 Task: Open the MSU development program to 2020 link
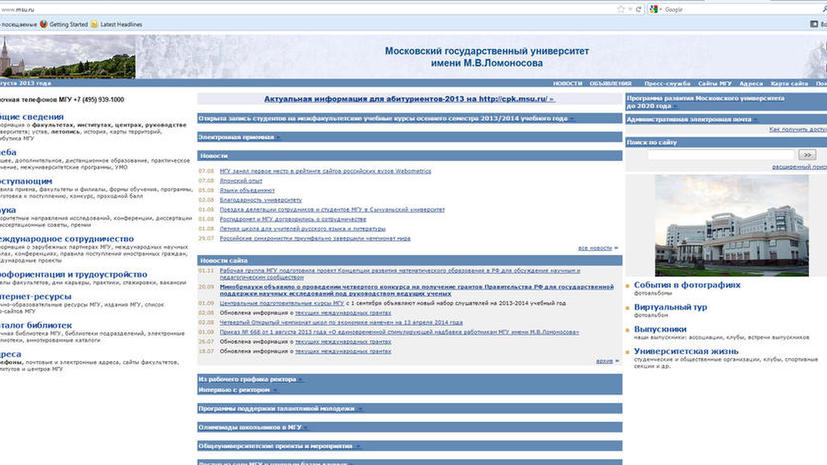click(705, 102)
